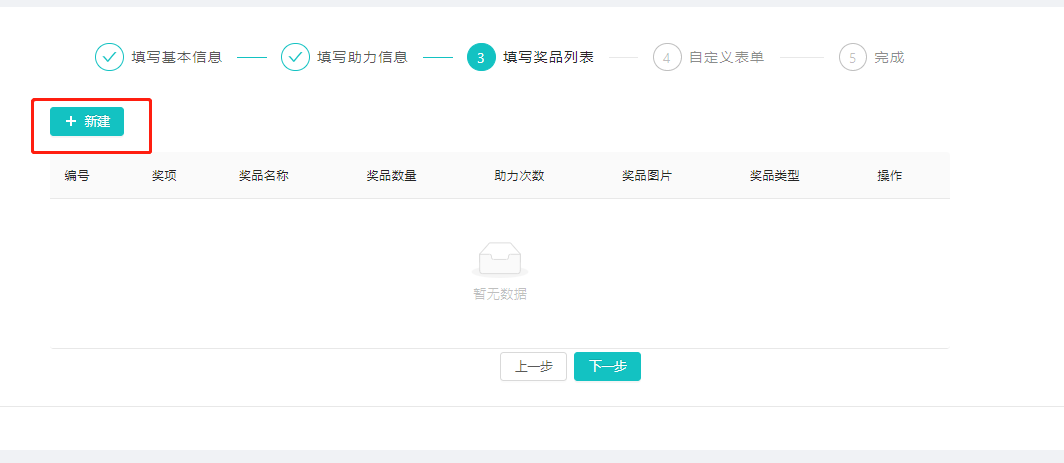This screenshot has height=463, width=1064.
Task: Select the 填写奖品列表 step label
Action: coord(548,57)
